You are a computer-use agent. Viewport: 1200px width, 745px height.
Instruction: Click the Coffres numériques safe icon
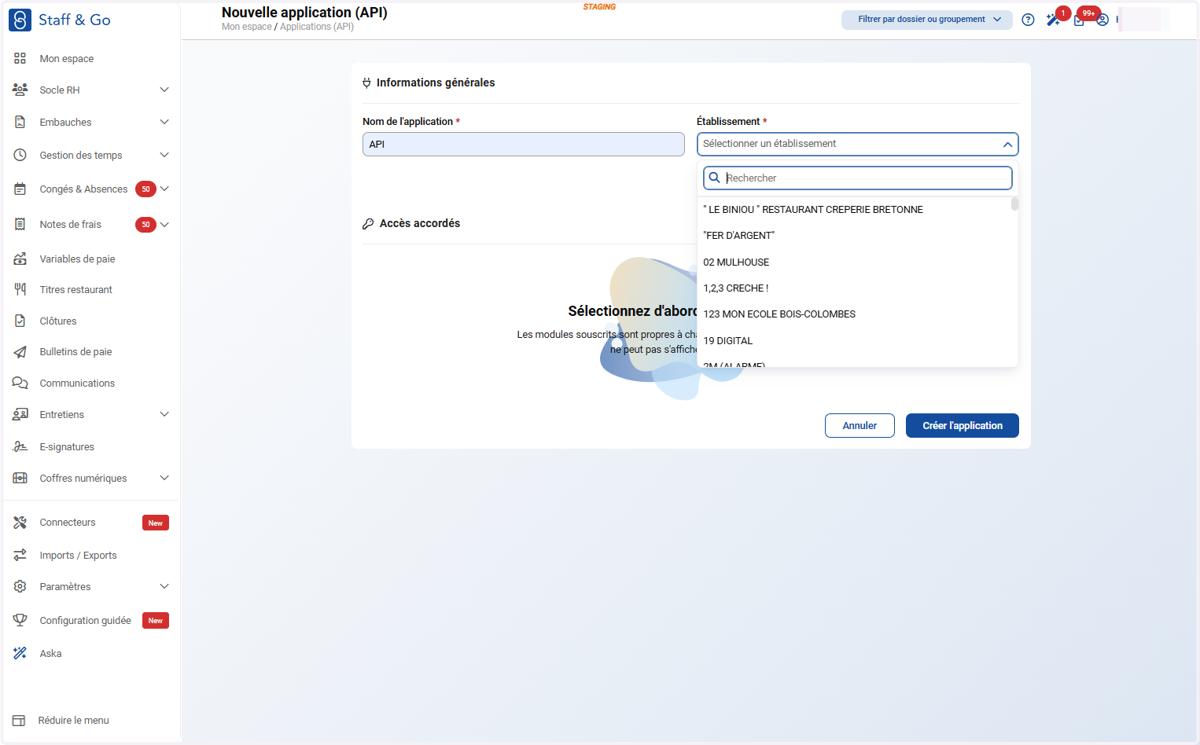pos(20,478)
